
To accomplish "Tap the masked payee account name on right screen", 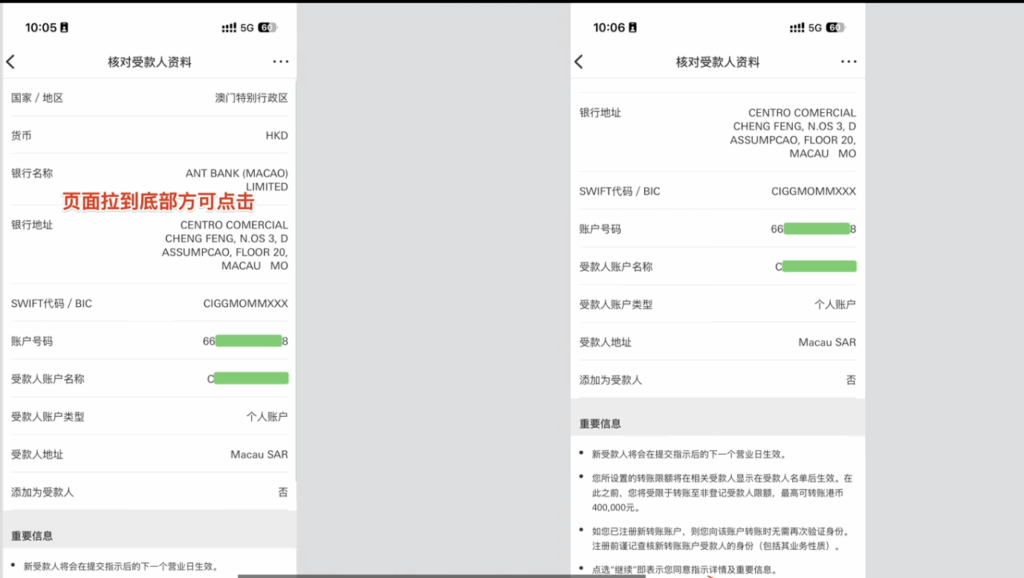I will coord(816,266).
